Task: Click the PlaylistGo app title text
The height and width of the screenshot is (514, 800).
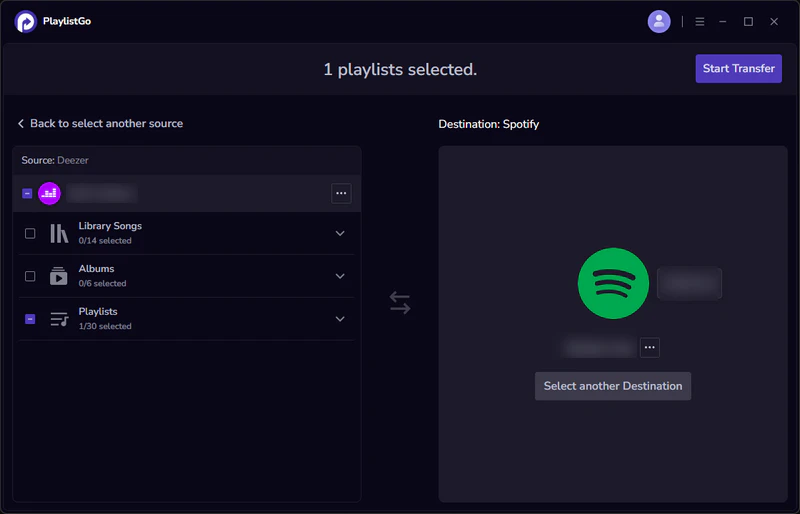Action: 67,21
